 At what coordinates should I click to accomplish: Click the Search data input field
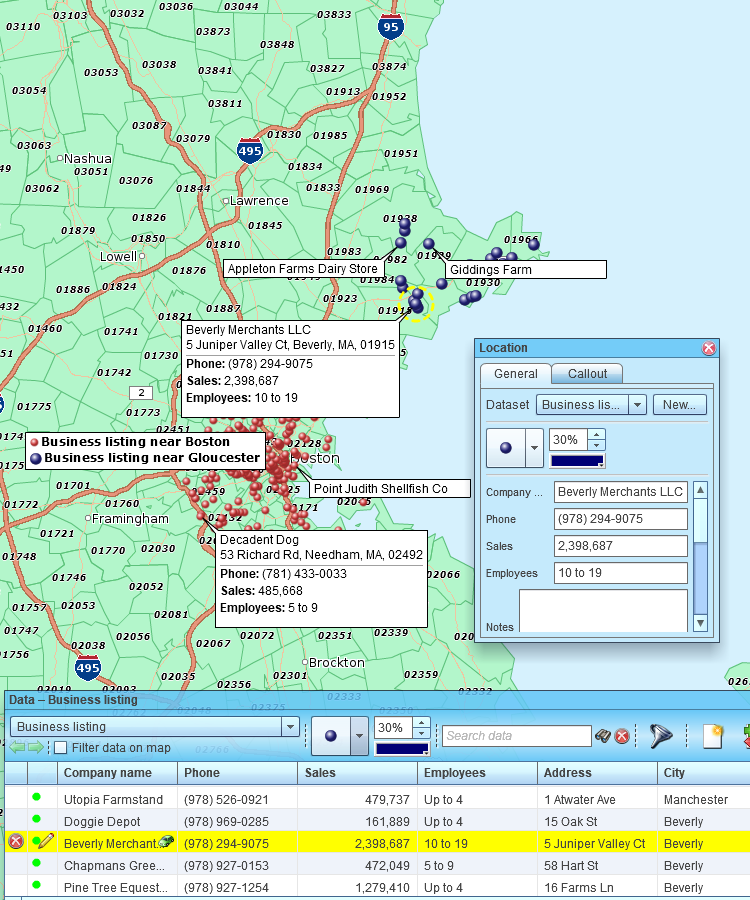(x=516, y=736)
